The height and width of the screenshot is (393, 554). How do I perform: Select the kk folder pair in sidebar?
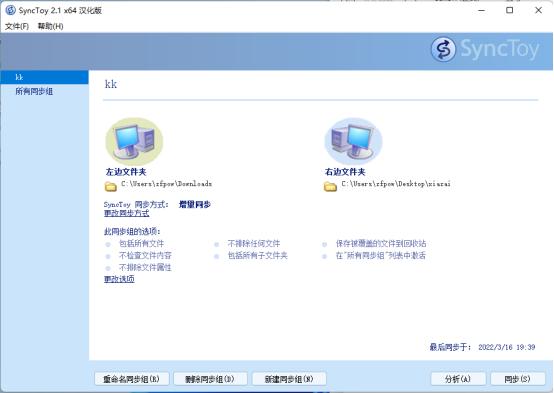tap(44, 77)
